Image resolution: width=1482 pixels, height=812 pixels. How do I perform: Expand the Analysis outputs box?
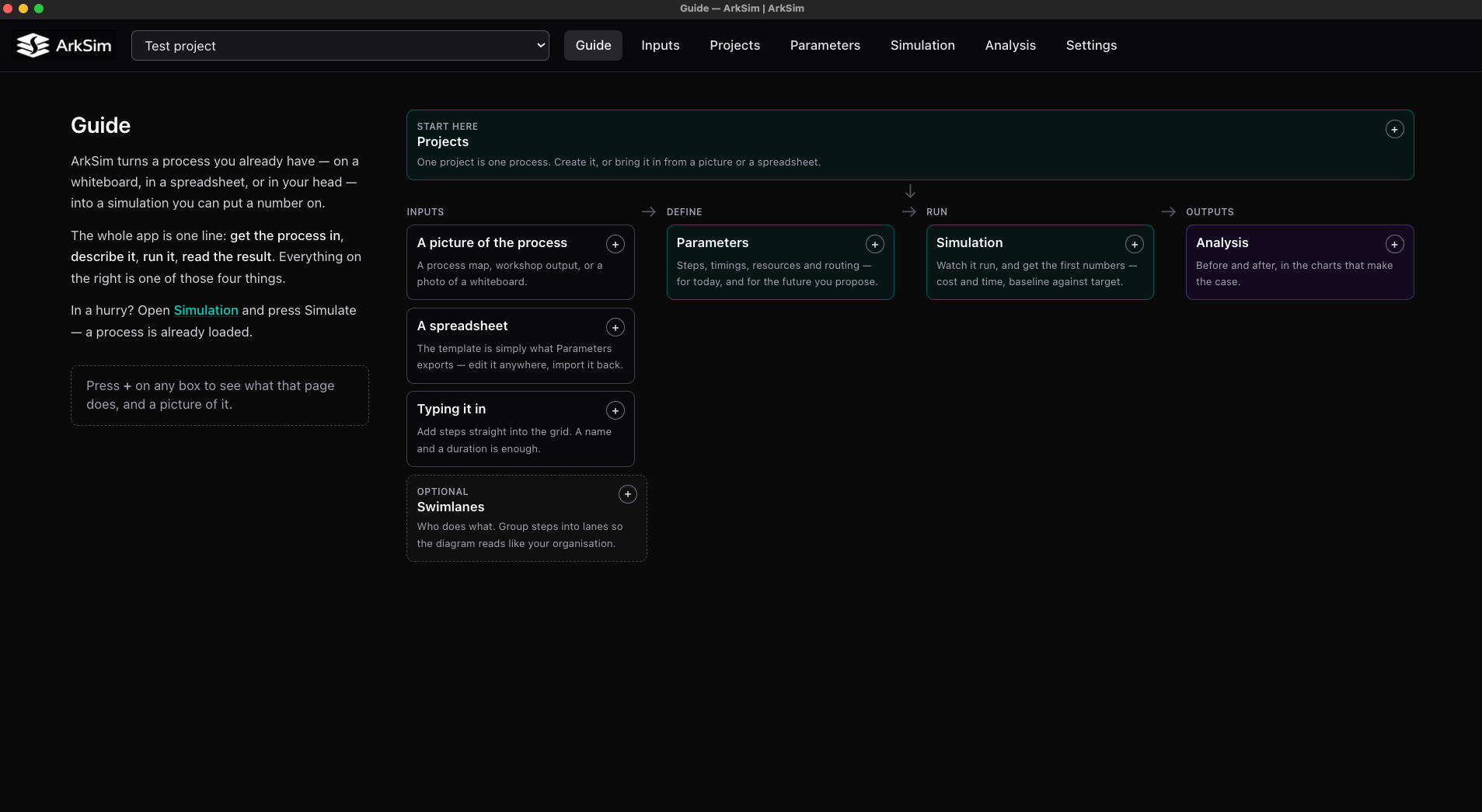tap(1394, 245)
